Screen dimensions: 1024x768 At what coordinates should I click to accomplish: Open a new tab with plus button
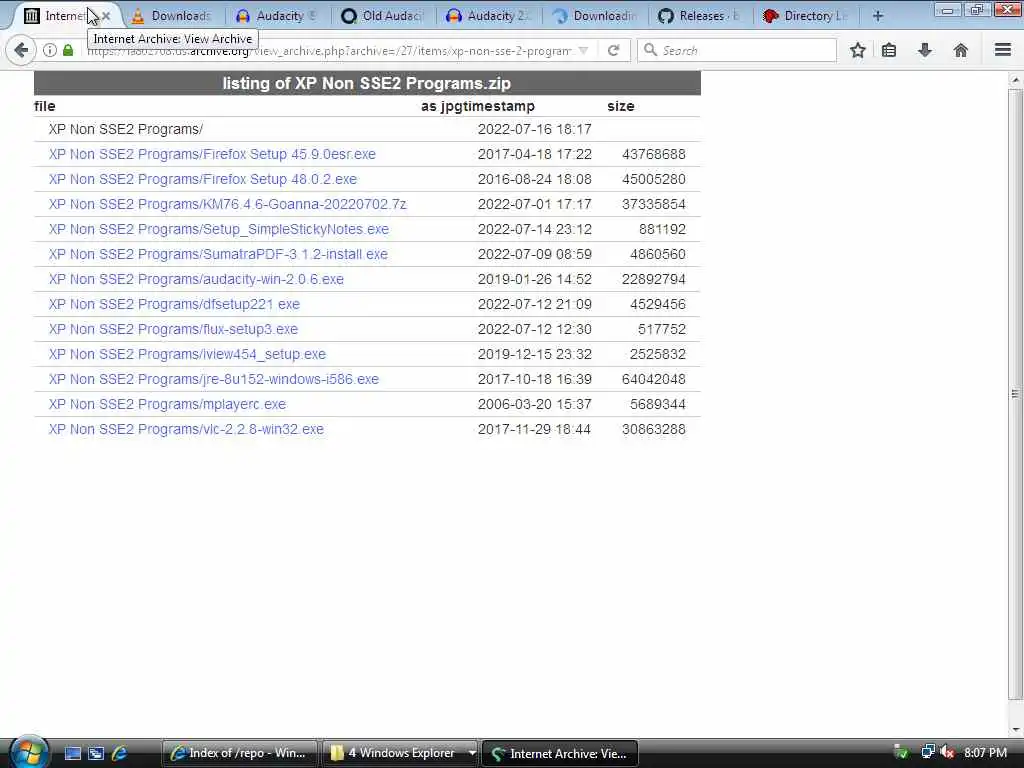878,16
